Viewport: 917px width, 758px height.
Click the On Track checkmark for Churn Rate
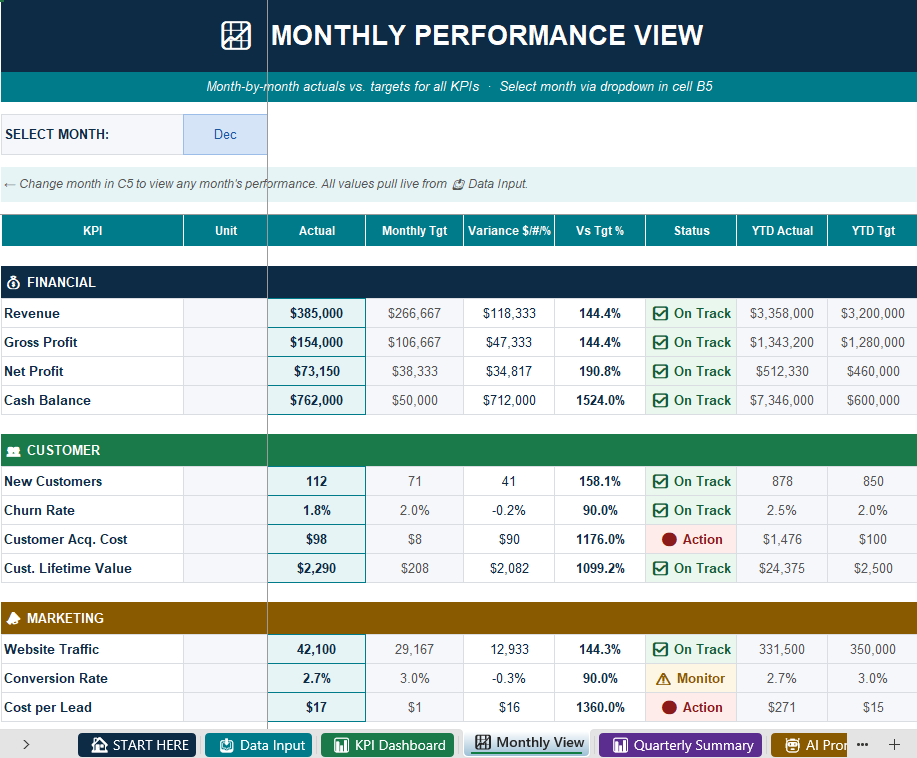point(660,511)
